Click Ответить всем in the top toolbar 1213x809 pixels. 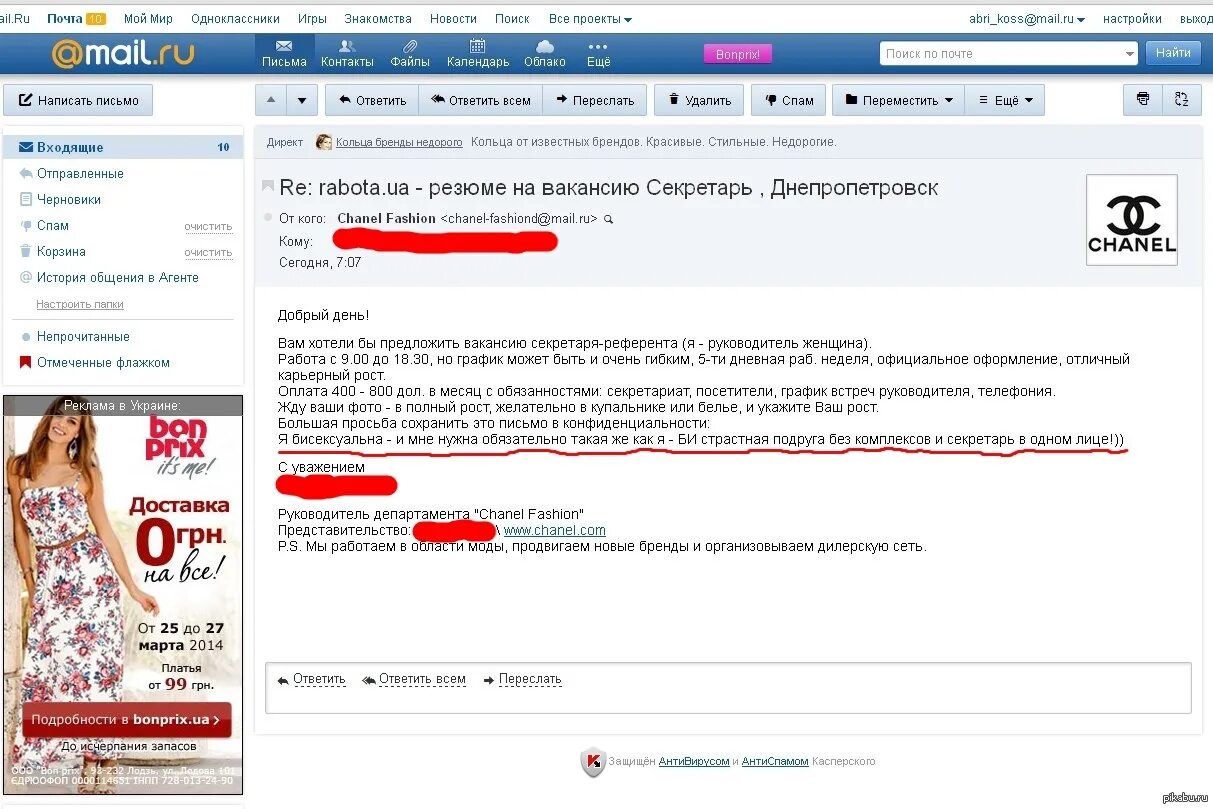[x=480, y=100]
